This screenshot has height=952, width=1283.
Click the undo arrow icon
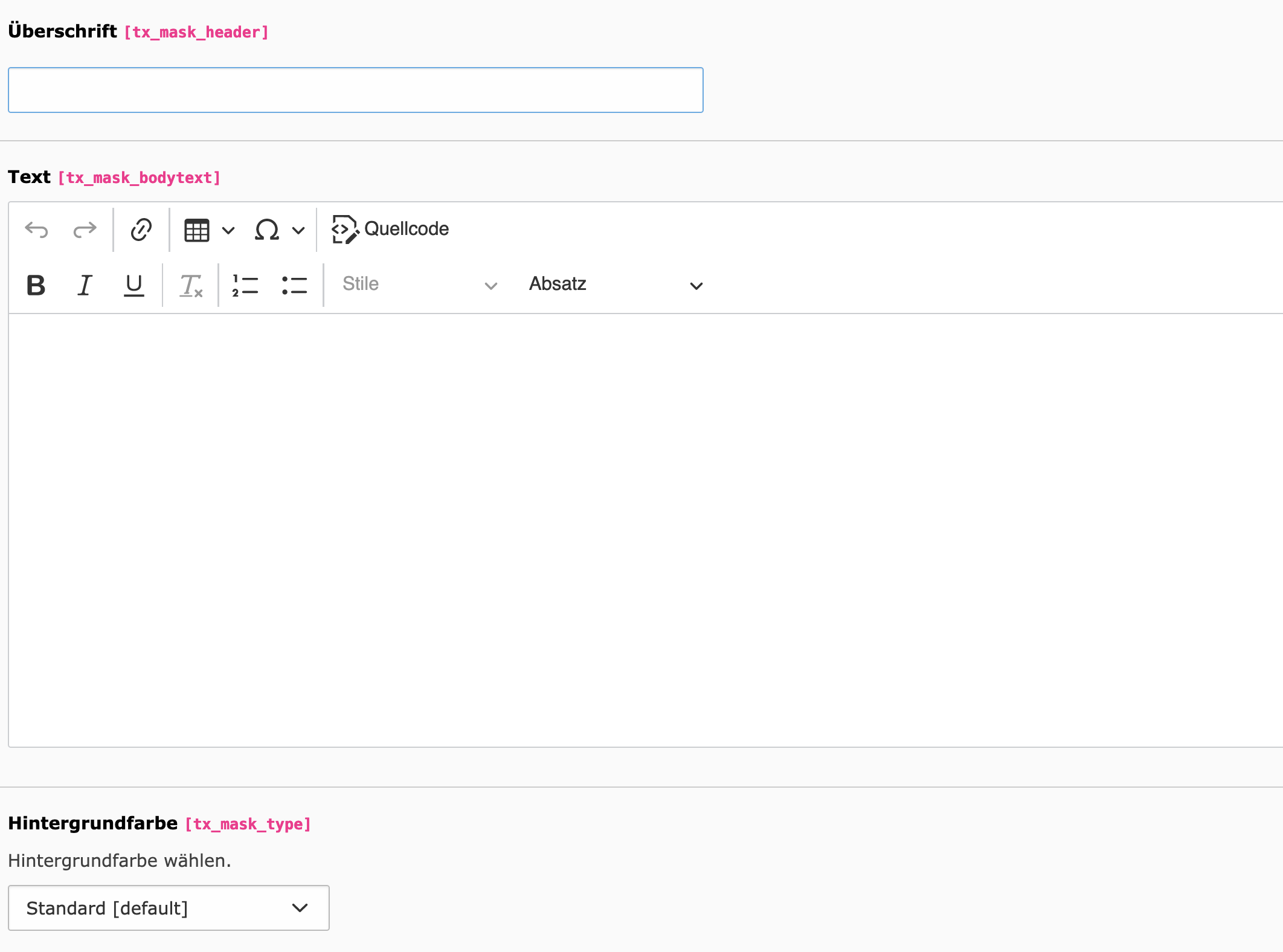click(x=36, y=230)
